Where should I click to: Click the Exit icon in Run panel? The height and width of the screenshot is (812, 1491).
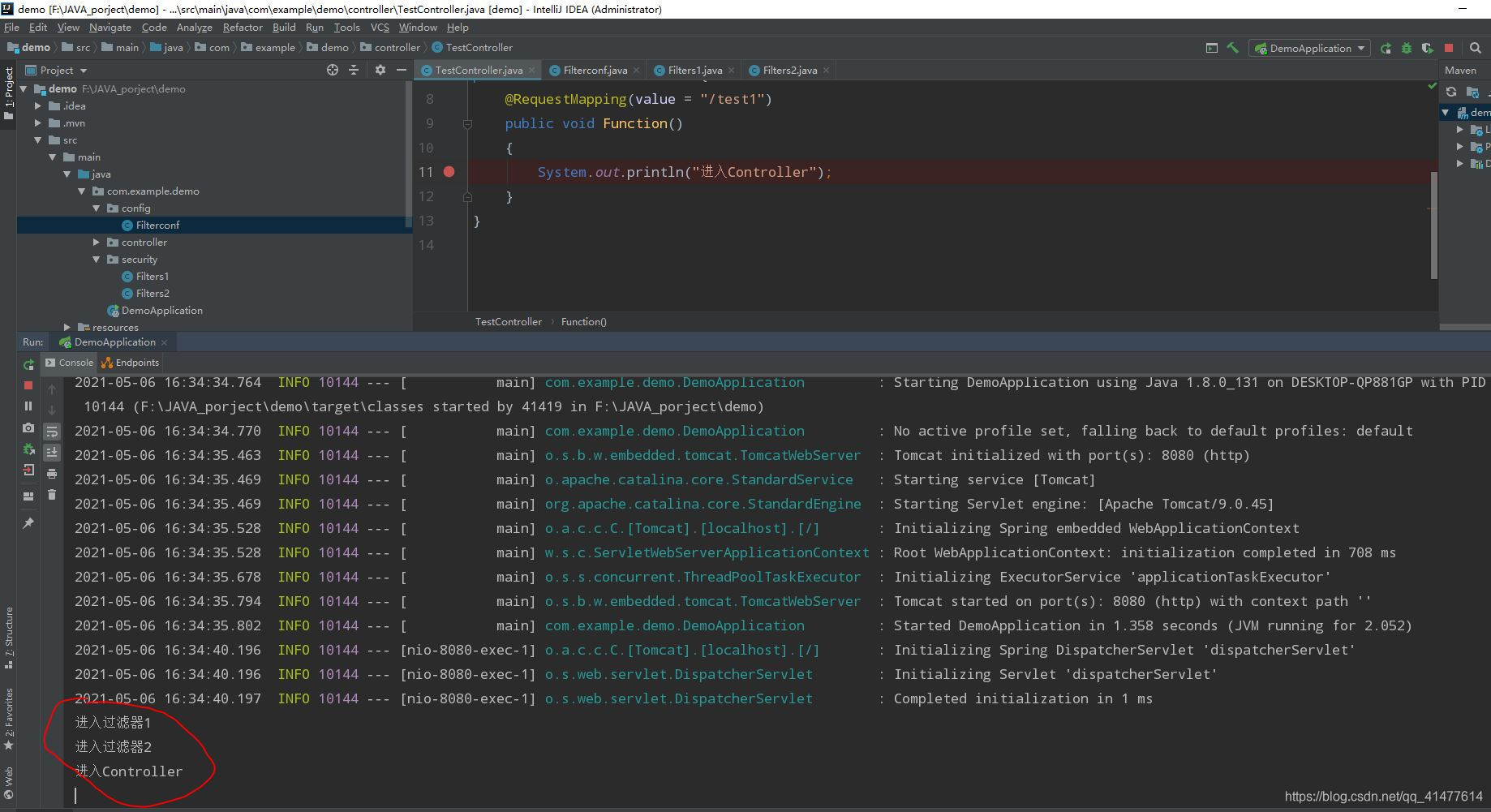28,470
